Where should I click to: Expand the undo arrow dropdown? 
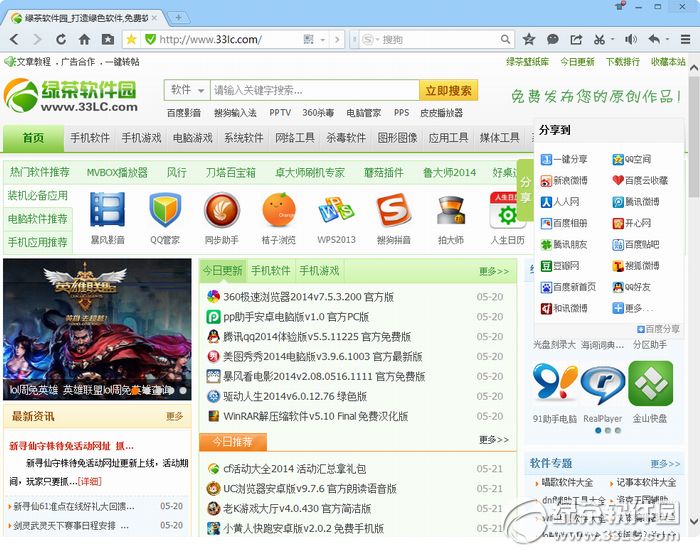tap(667, 39)
